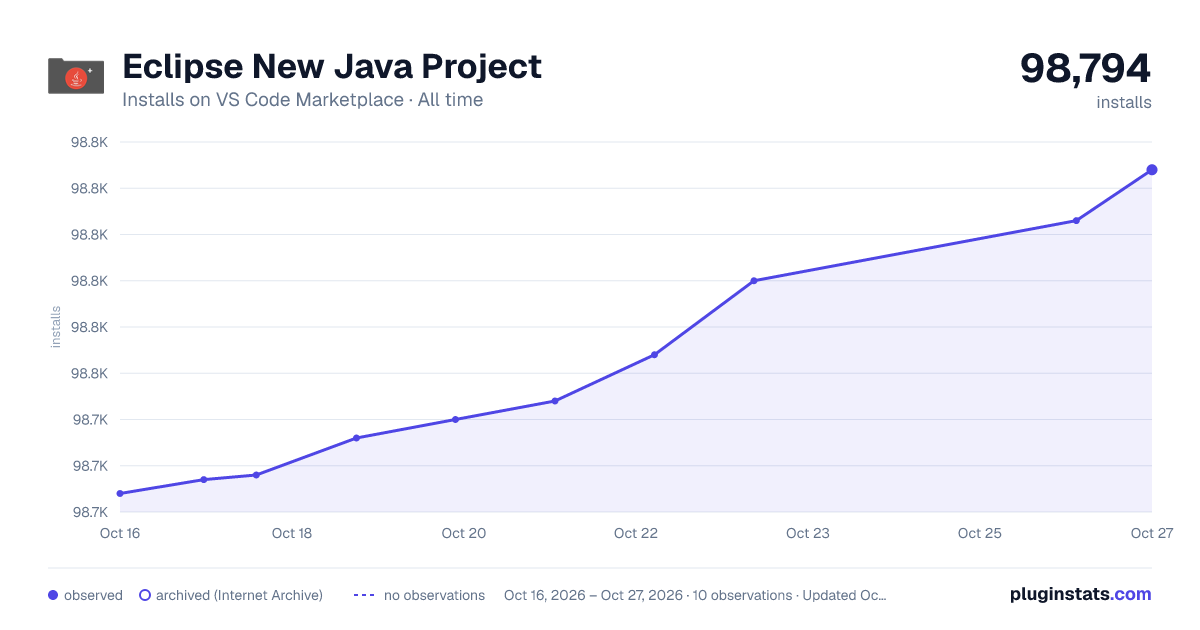Screen dimensions: 1200x630
Task: Click the Eclipse New Java Project folder icon
Action: pyautogui.click(x=76, y=76)
